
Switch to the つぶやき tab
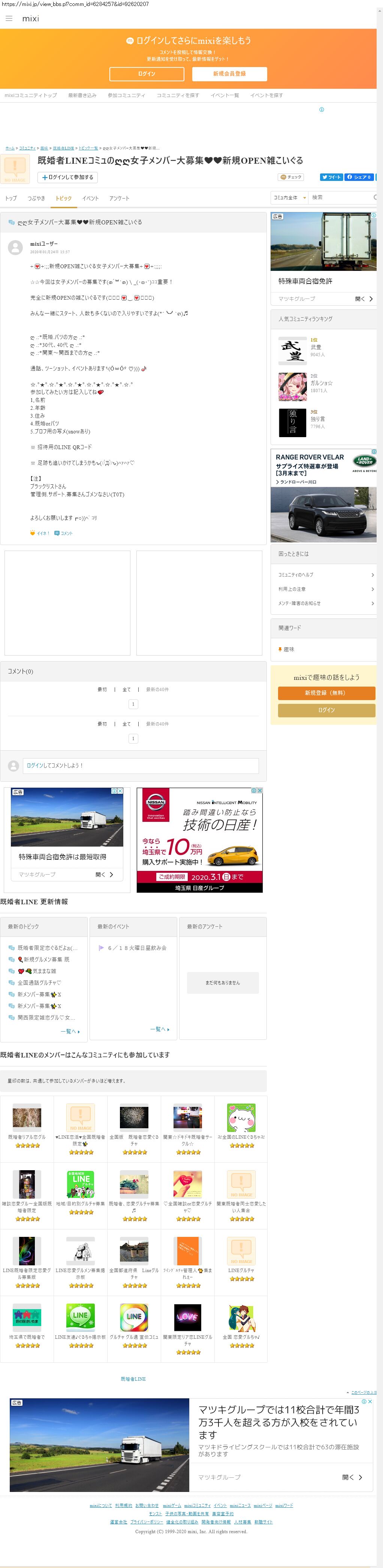[36, 199]
